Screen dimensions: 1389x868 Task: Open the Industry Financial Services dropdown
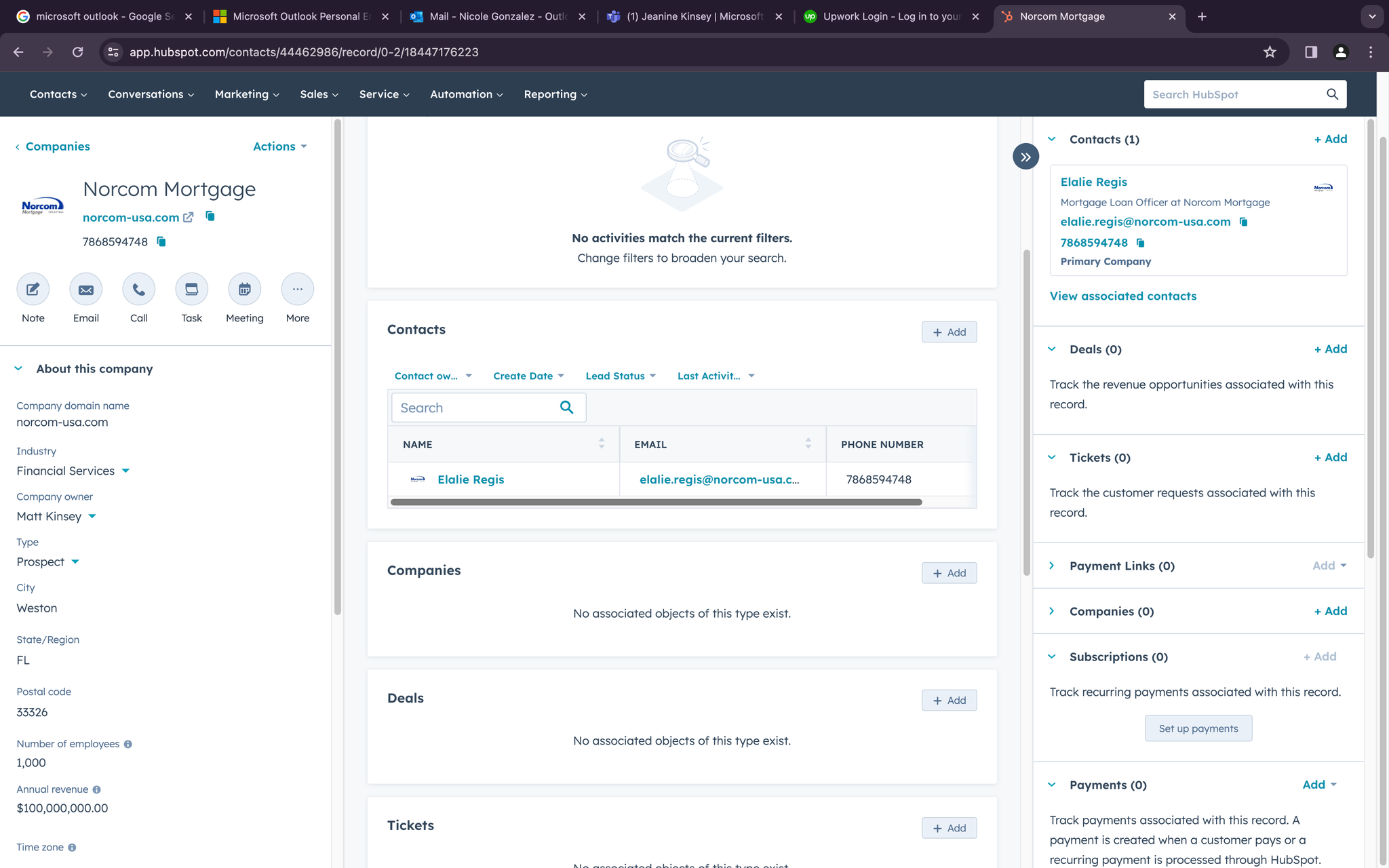coord(125,471)
